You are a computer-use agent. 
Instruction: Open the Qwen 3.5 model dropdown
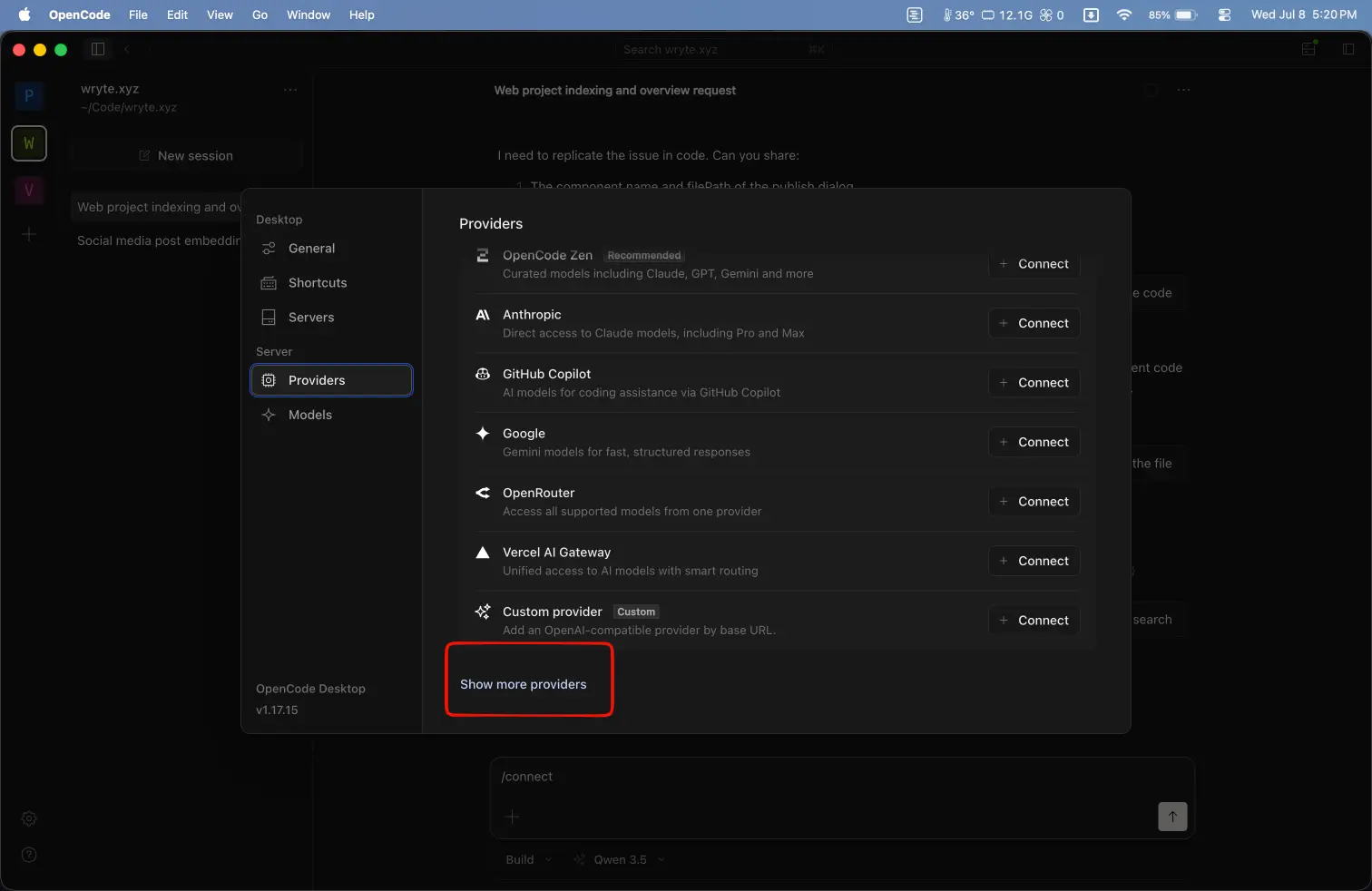tap(620, 860)
